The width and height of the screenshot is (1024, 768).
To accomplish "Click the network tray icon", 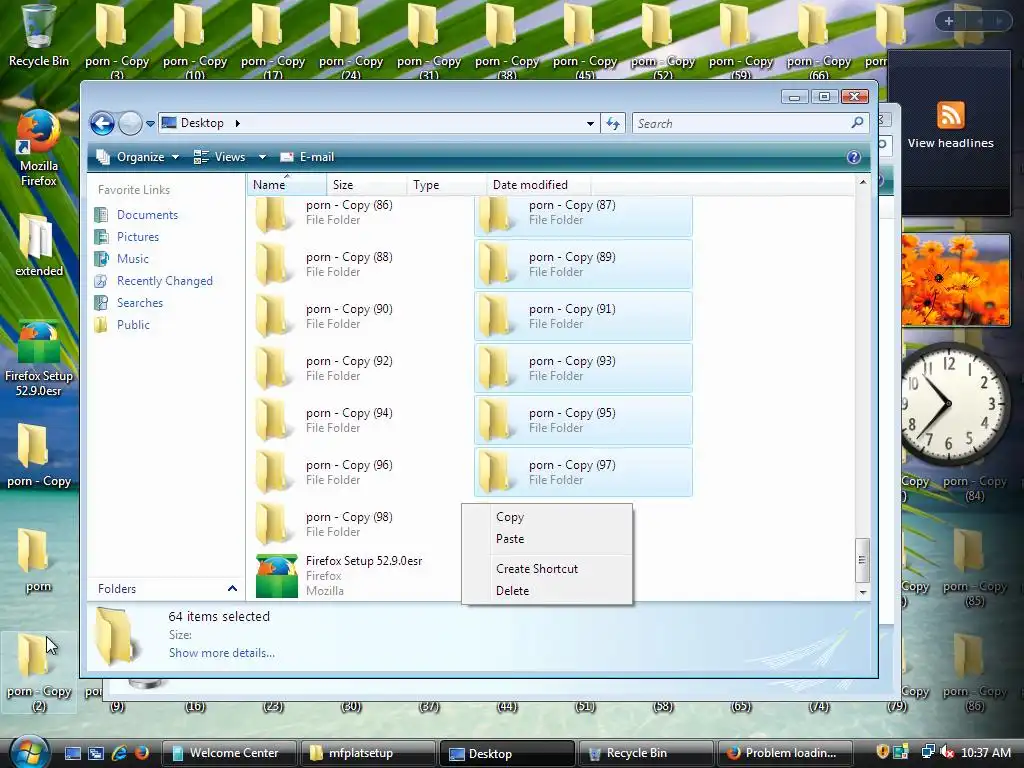I will (x=928, y=753).
